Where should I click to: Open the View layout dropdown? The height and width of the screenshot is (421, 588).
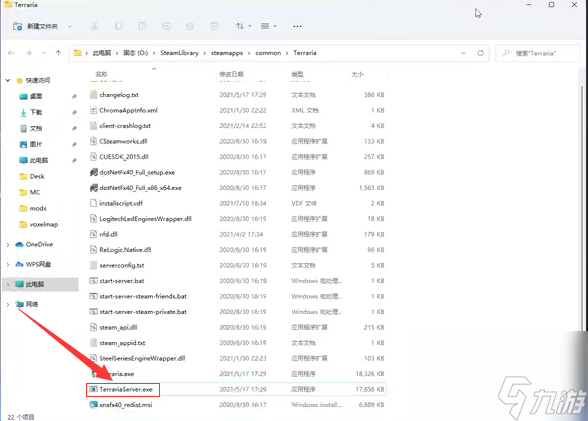click(269, 26)
